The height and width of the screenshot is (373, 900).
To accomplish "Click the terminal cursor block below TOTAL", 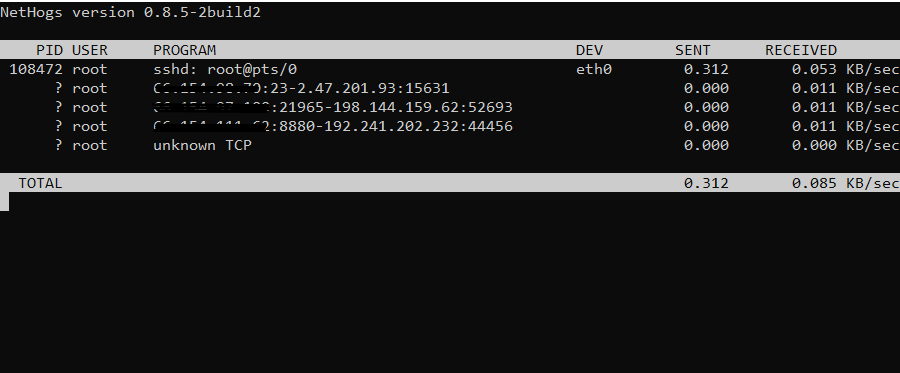I will (5, 201).
